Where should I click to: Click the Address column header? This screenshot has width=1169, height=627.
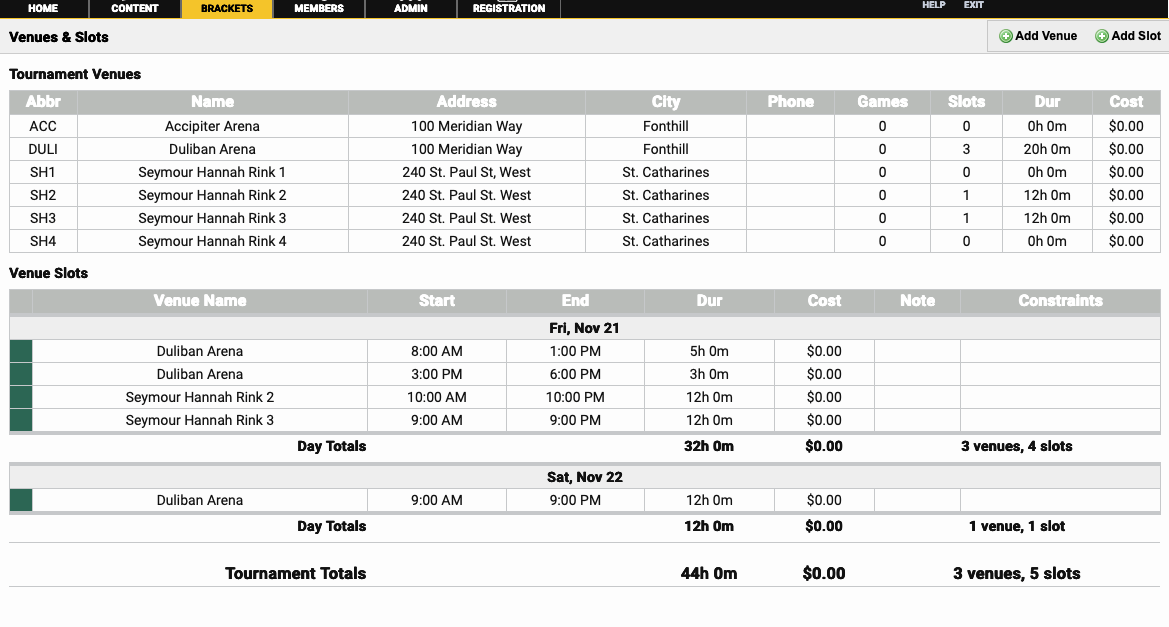[x=467, y=102]
